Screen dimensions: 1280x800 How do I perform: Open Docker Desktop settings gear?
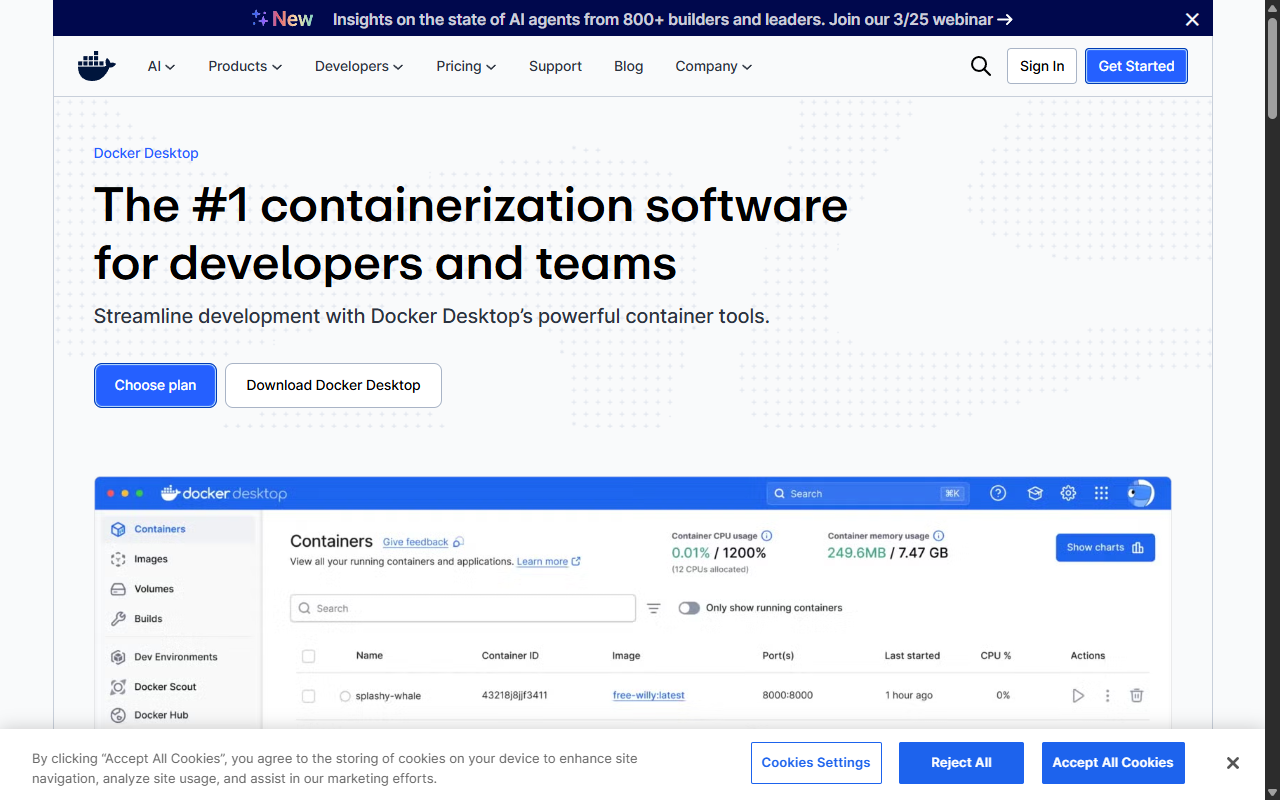(1068, 492)
